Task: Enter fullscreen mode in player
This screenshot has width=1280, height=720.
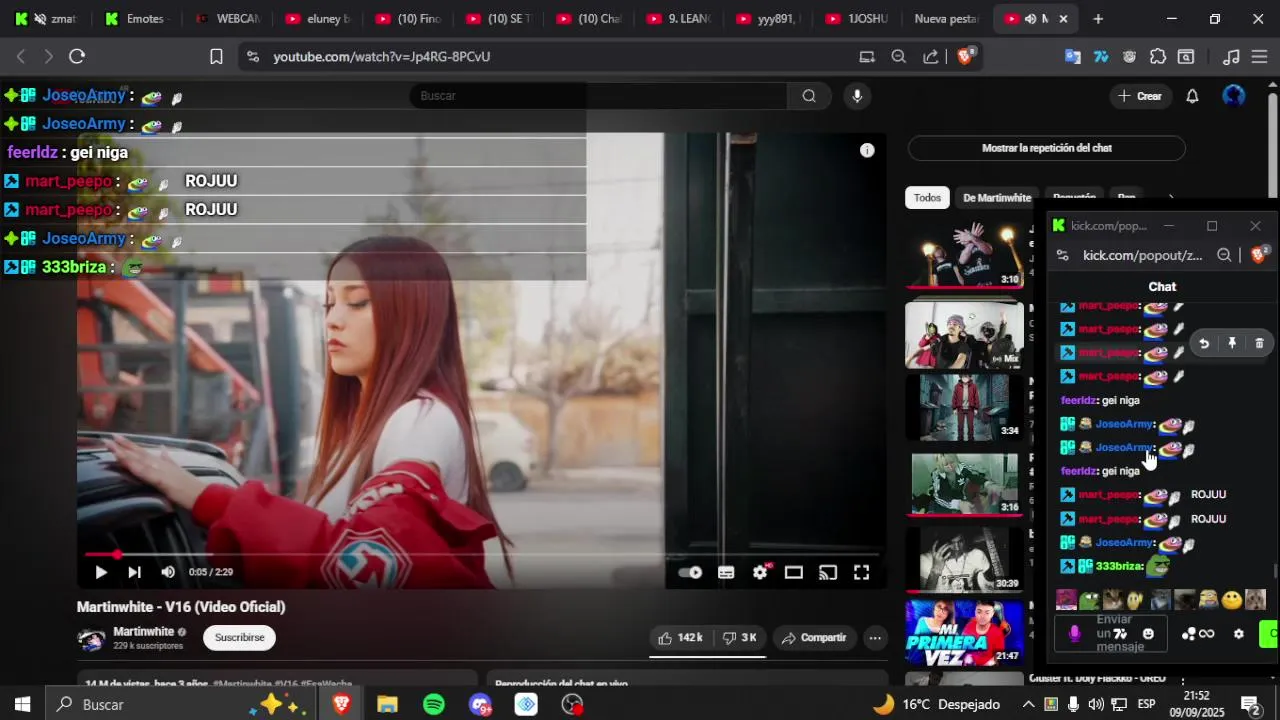Action: click(x=861, y=573)
